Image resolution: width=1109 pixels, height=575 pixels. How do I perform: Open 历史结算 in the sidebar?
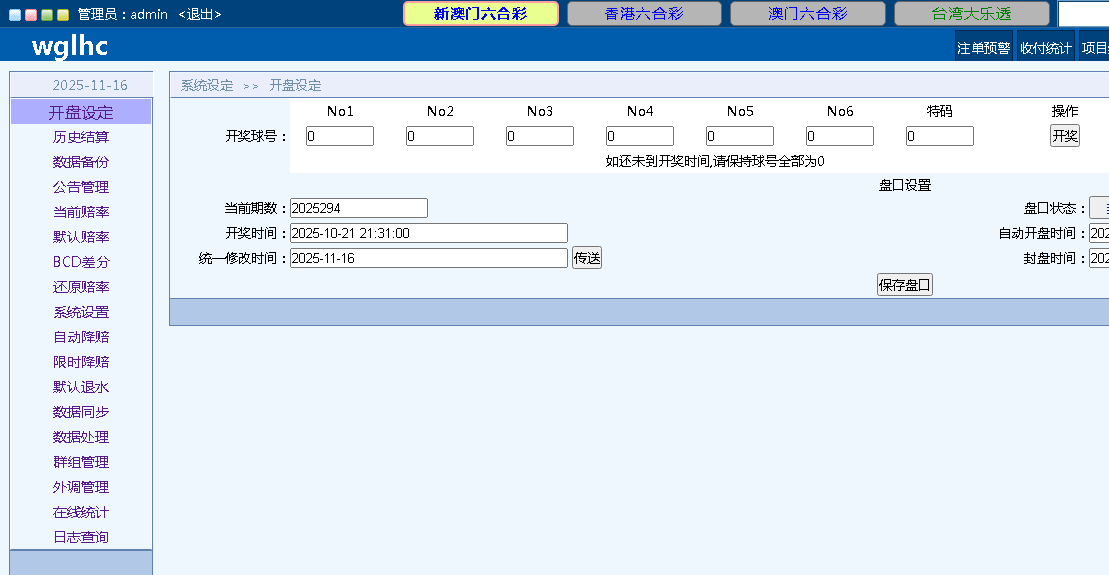(81, 137)
